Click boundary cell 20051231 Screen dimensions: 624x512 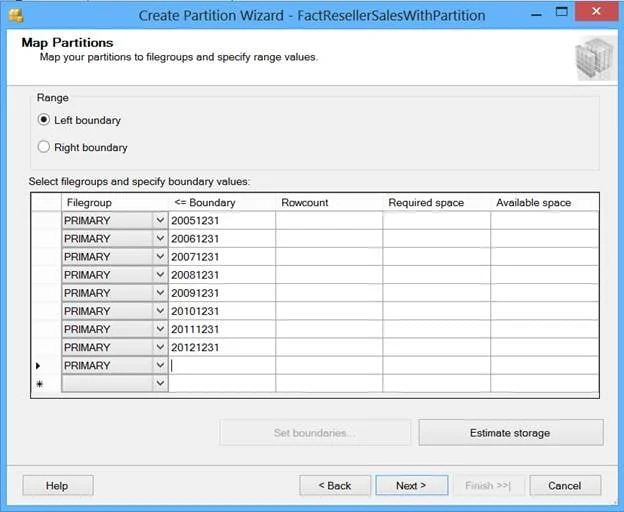tap(222, 220)
